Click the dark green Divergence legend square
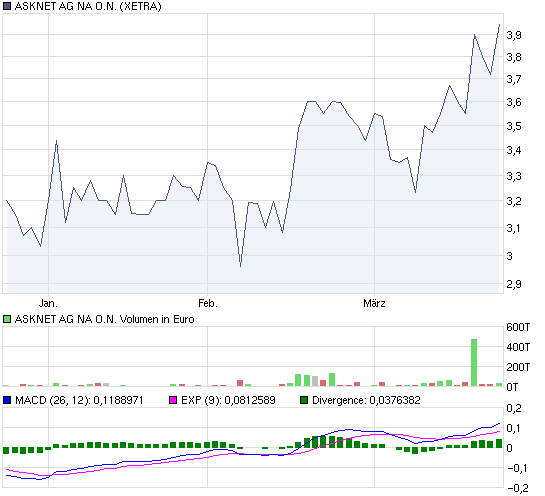This screenshot has height=496, width=545. click(x=304, y=400)
